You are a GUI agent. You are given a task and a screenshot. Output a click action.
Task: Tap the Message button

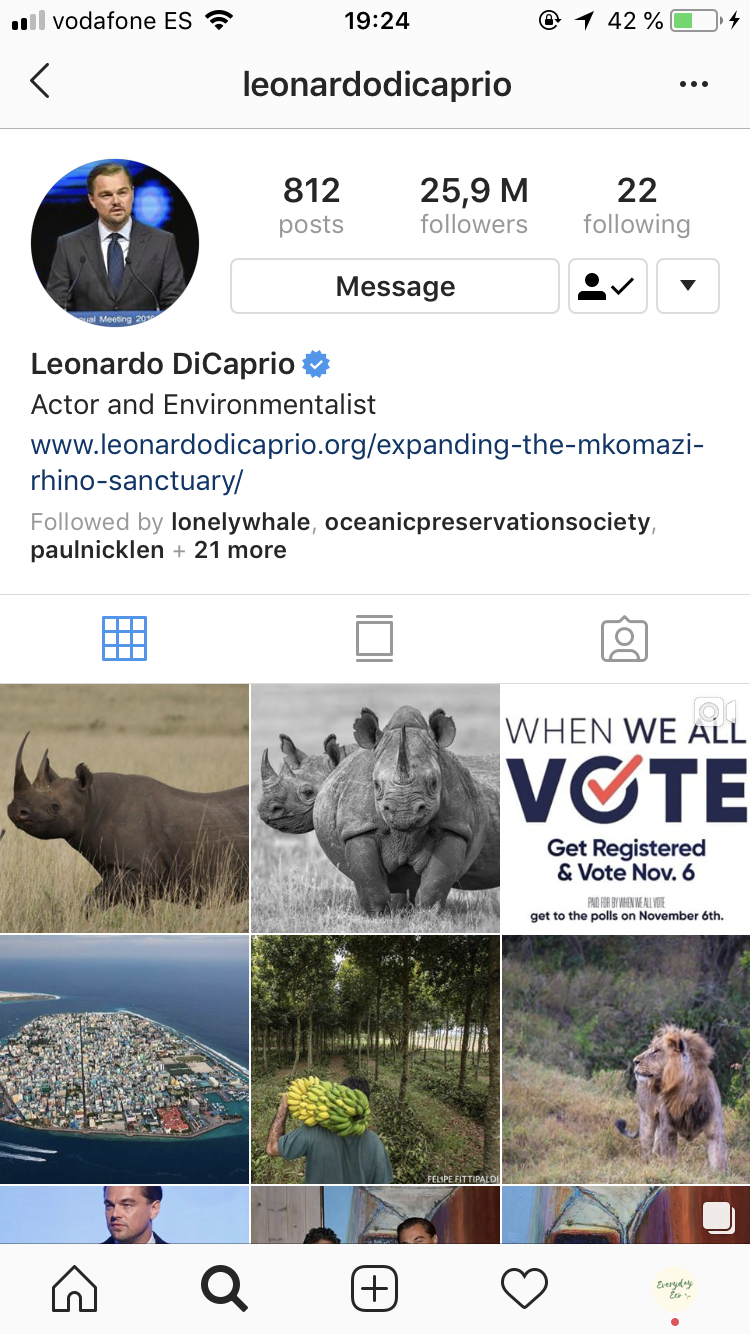(x=395, y=286)
